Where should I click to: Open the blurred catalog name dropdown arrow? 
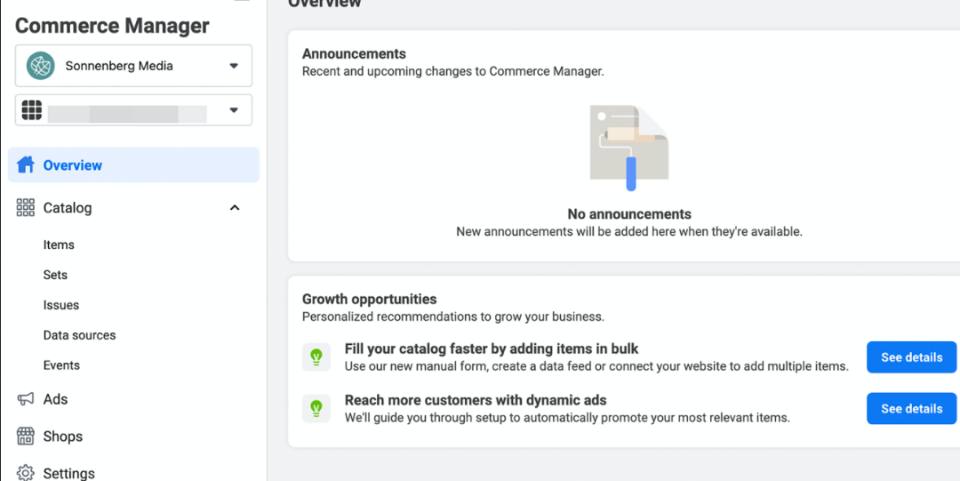click(234, 110)
